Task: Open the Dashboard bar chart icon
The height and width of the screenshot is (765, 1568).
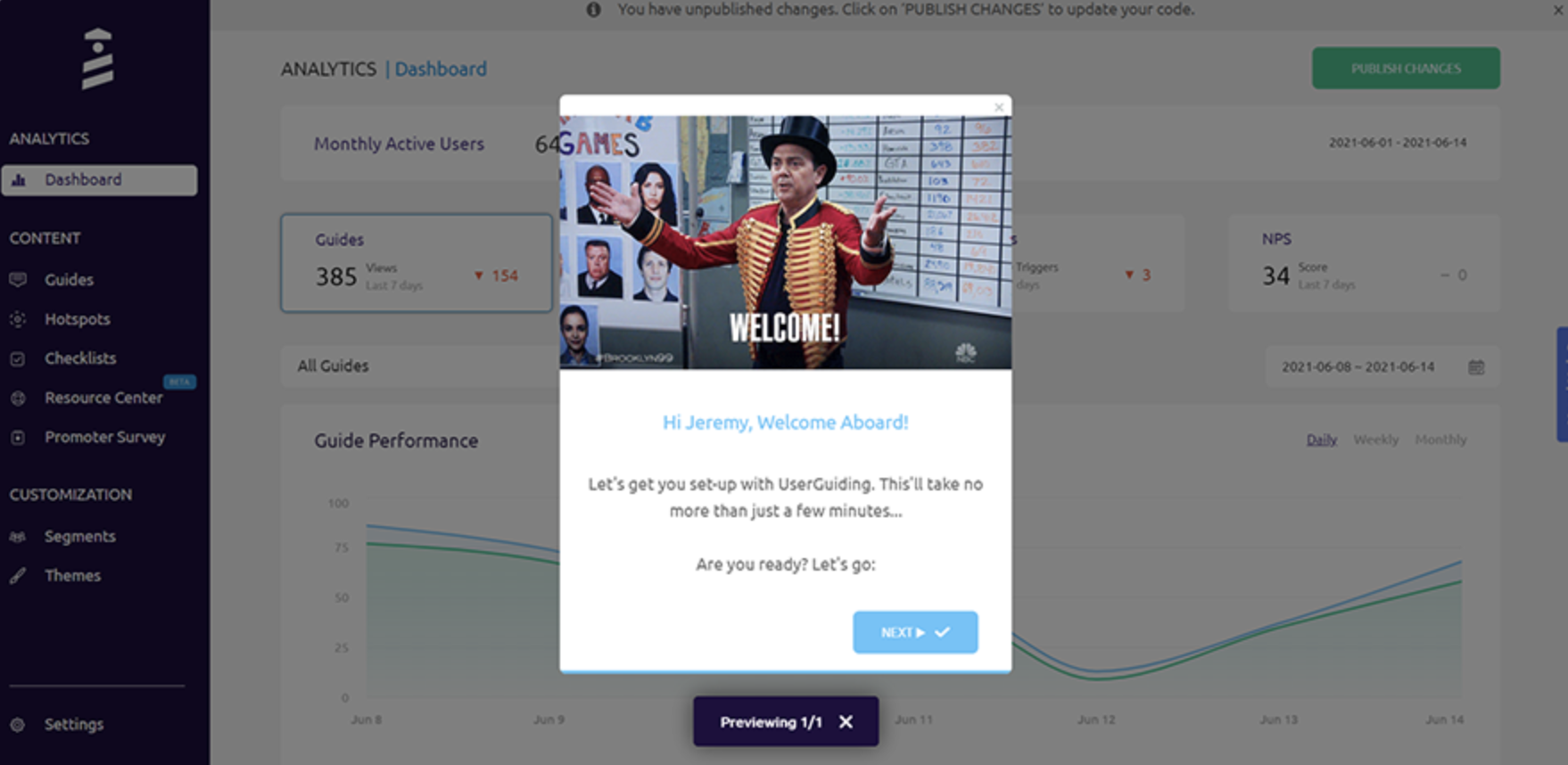Action: [19, 180]
